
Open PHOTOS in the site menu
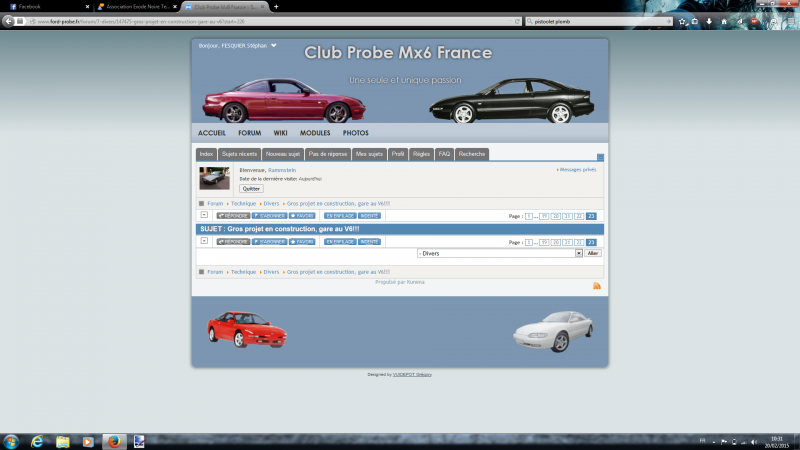tap(356, 133)
